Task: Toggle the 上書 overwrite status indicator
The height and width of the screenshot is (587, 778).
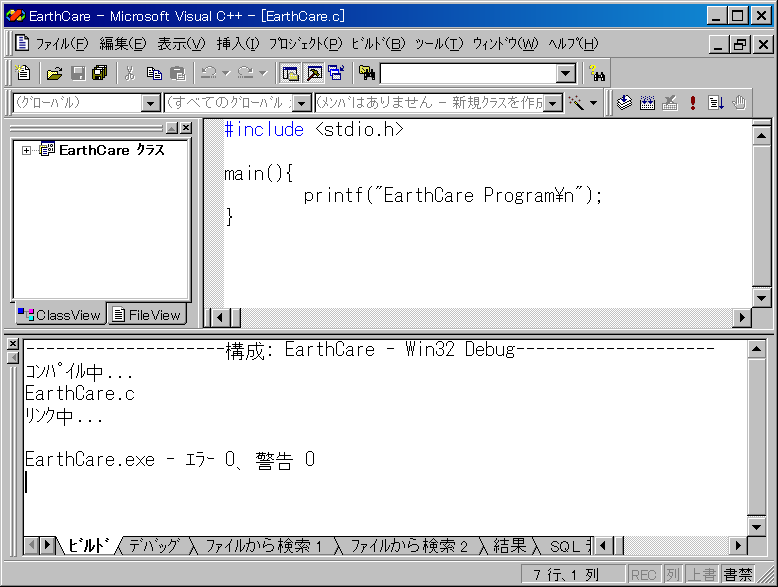Action: (x=702, y=575)
